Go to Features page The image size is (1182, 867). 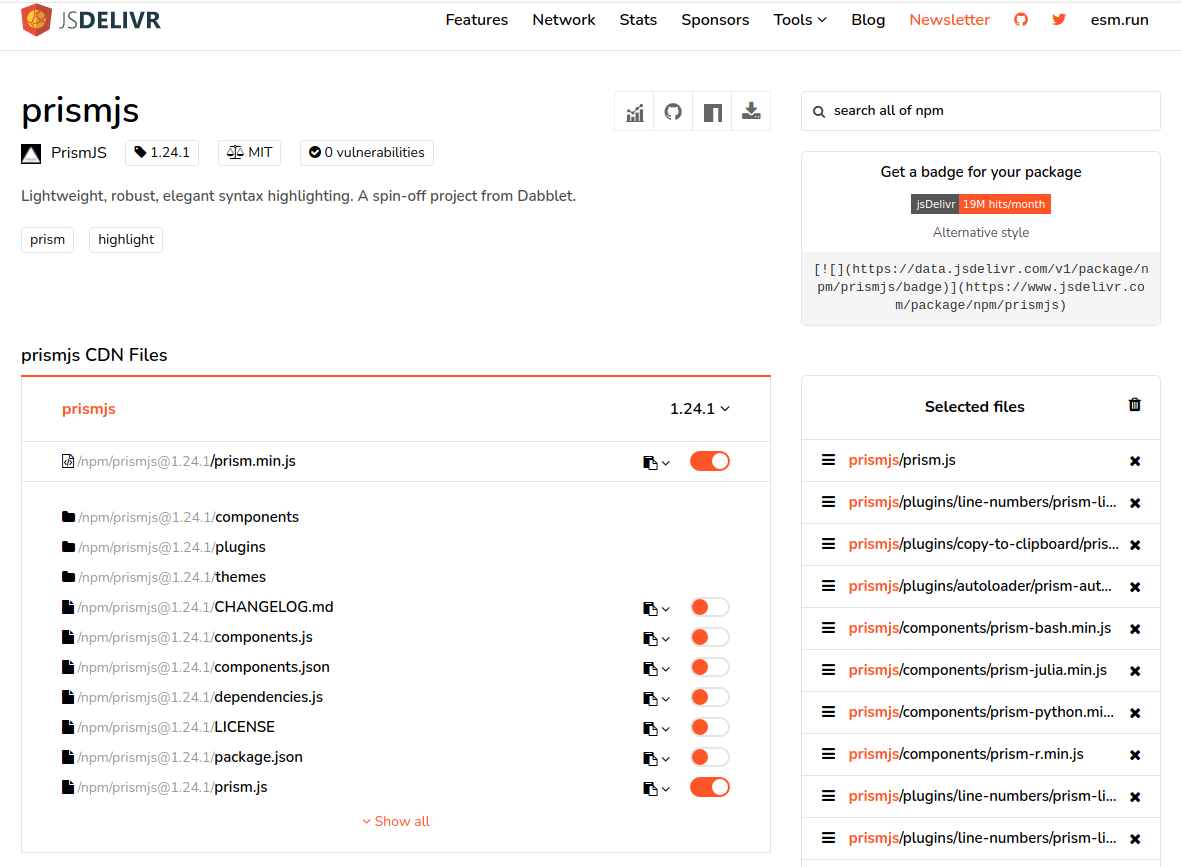point(476,20)
